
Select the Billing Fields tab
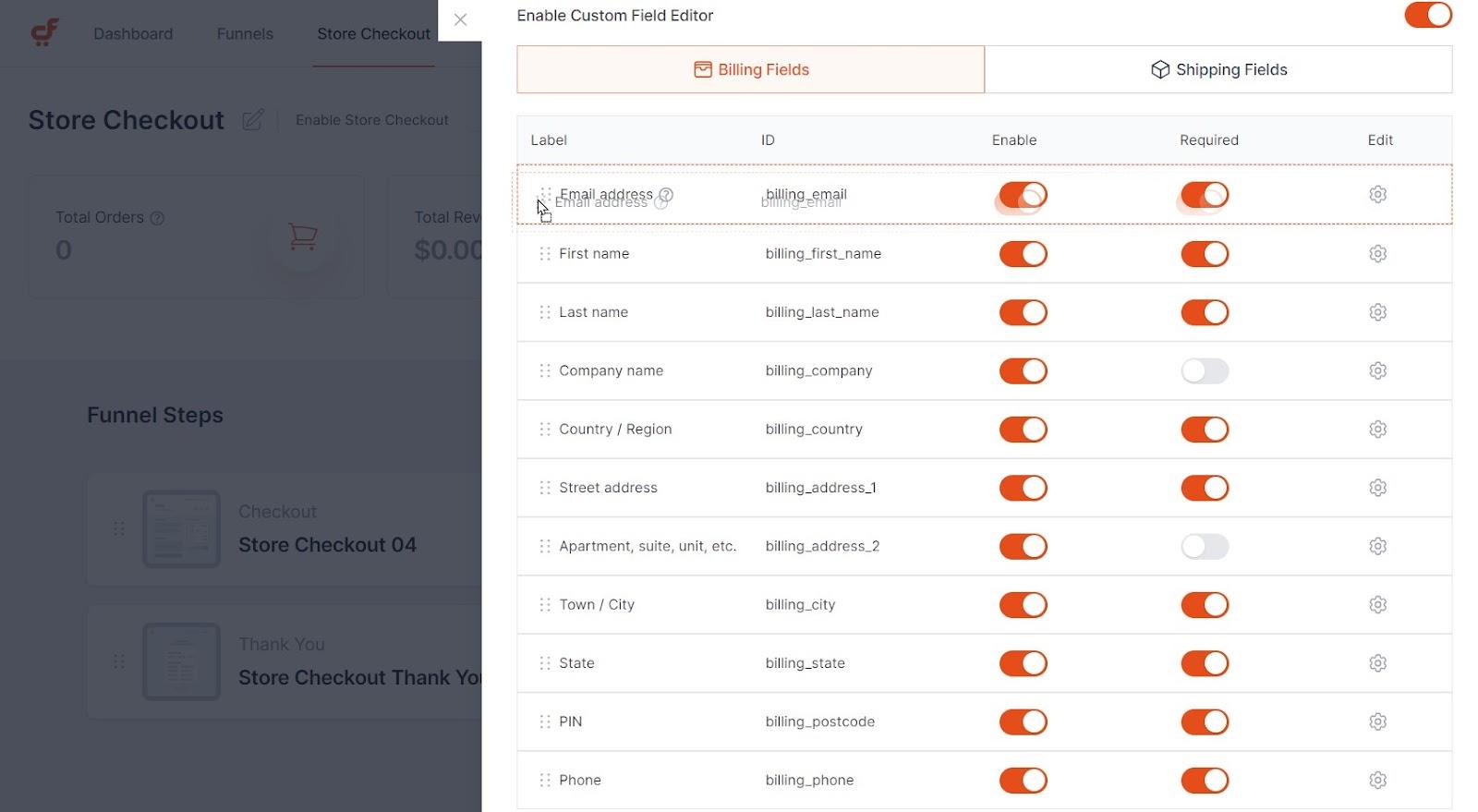[750, 69]
